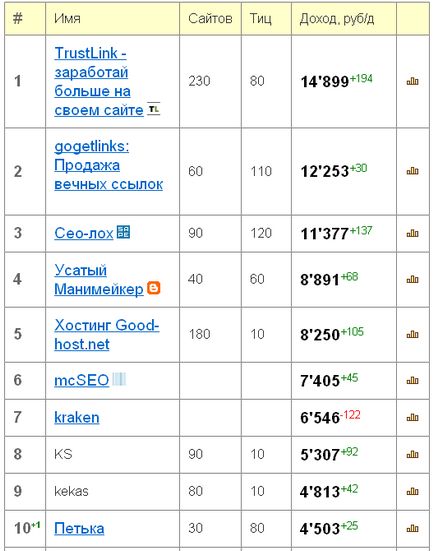Open the chart icon for gogetlinks row
The image size is (434, 551).
tap(412, 171)
